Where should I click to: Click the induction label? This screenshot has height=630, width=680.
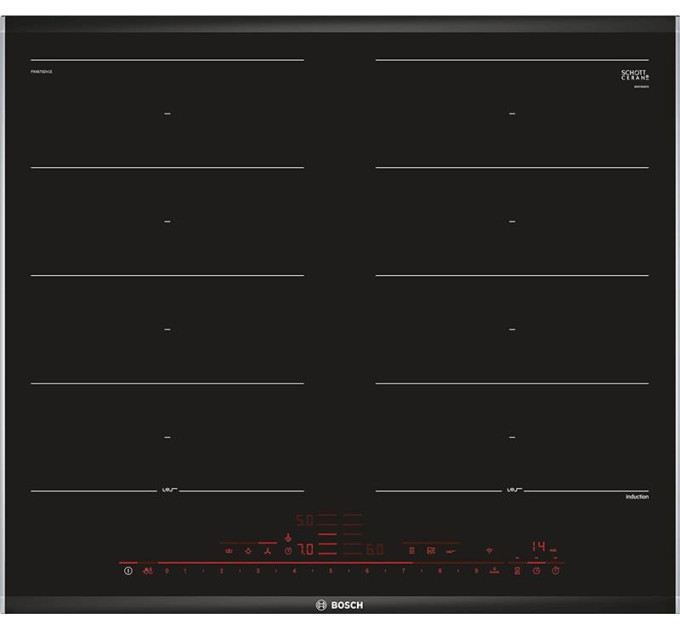point(637,496)
